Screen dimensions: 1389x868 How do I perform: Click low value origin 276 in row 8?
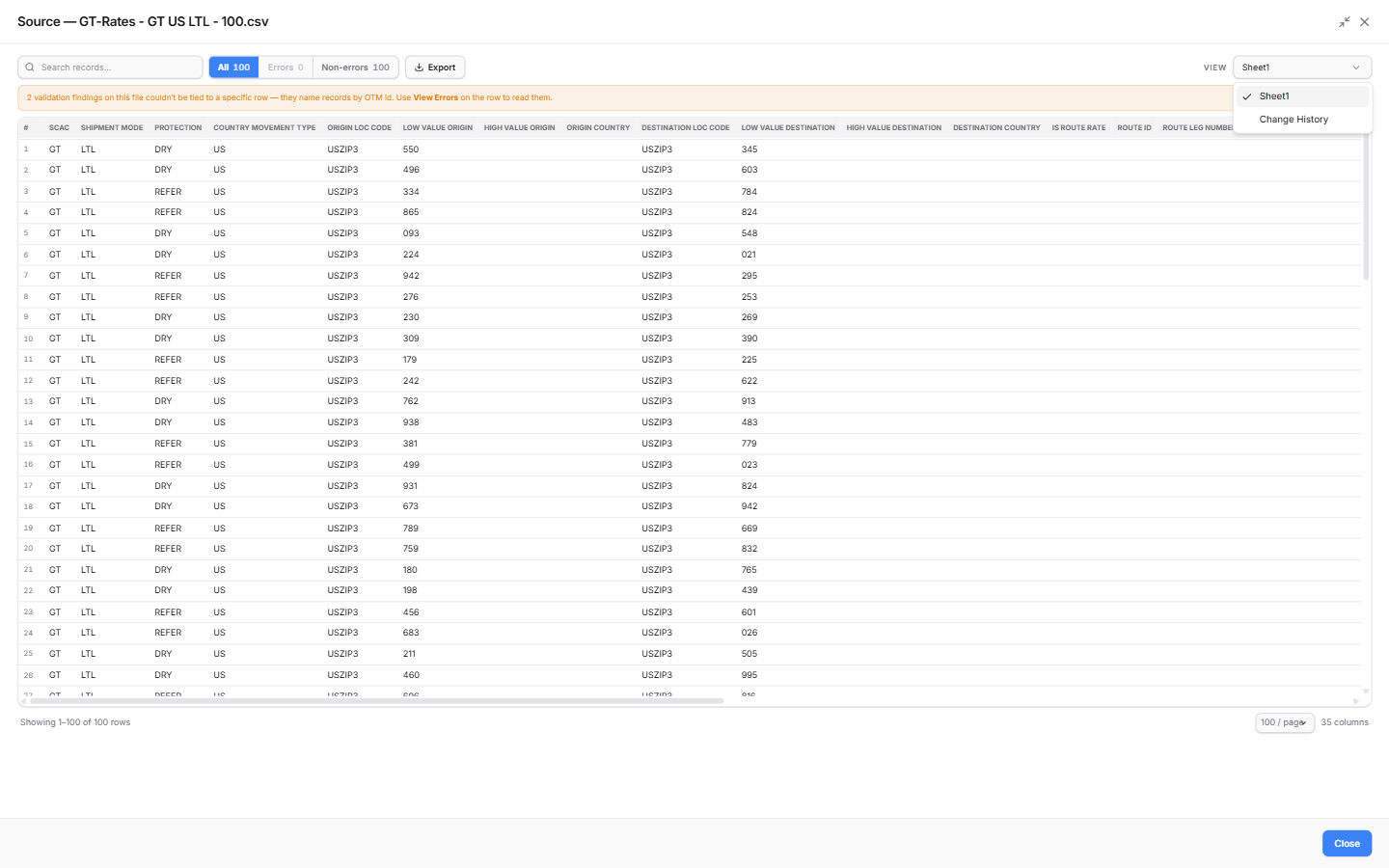pyautogui.click(x=411, y=297)
